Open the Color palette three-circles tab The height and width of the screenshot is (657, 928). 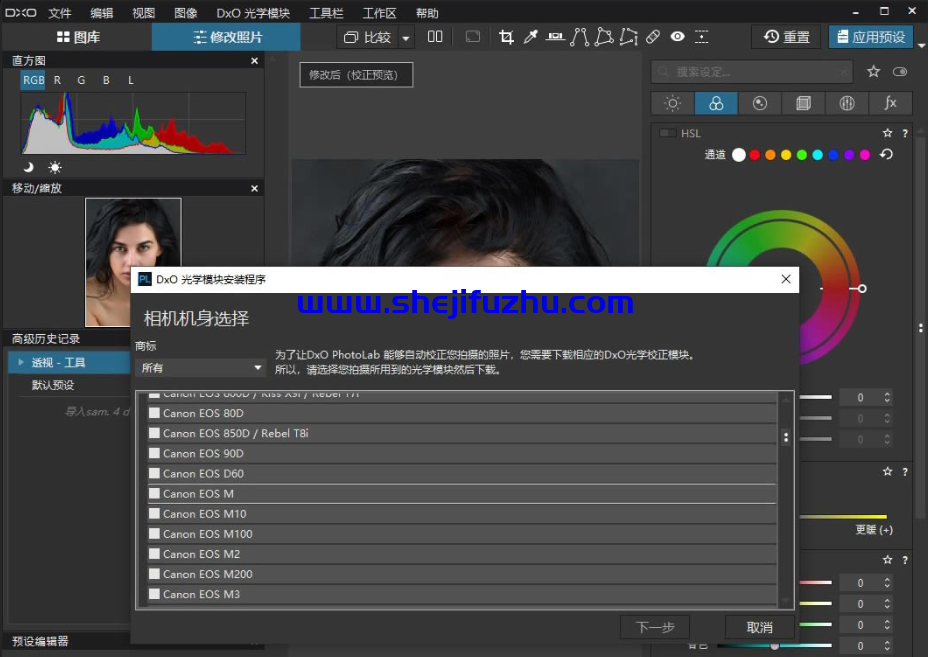pyautogui.click(x=716, y=104)
